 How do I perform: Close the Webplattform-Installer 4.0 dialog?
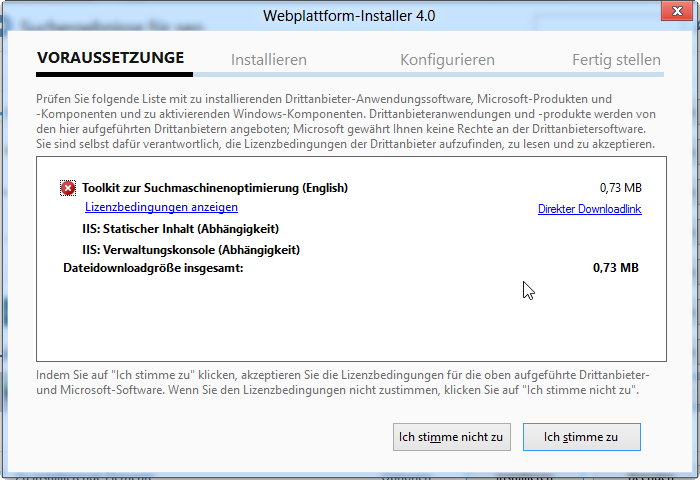pyautogui.click(x=677, y=11)
